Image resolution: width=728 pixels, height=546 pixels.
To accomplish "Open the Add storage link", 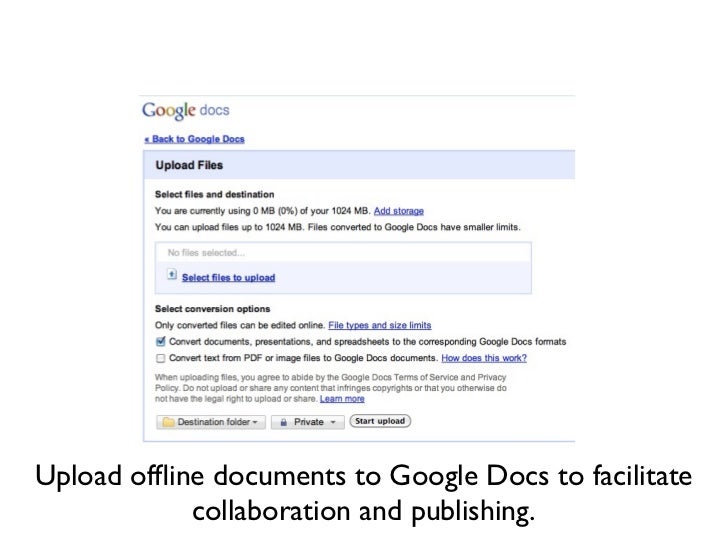I will pyautogui.click(x=398, y=211).
